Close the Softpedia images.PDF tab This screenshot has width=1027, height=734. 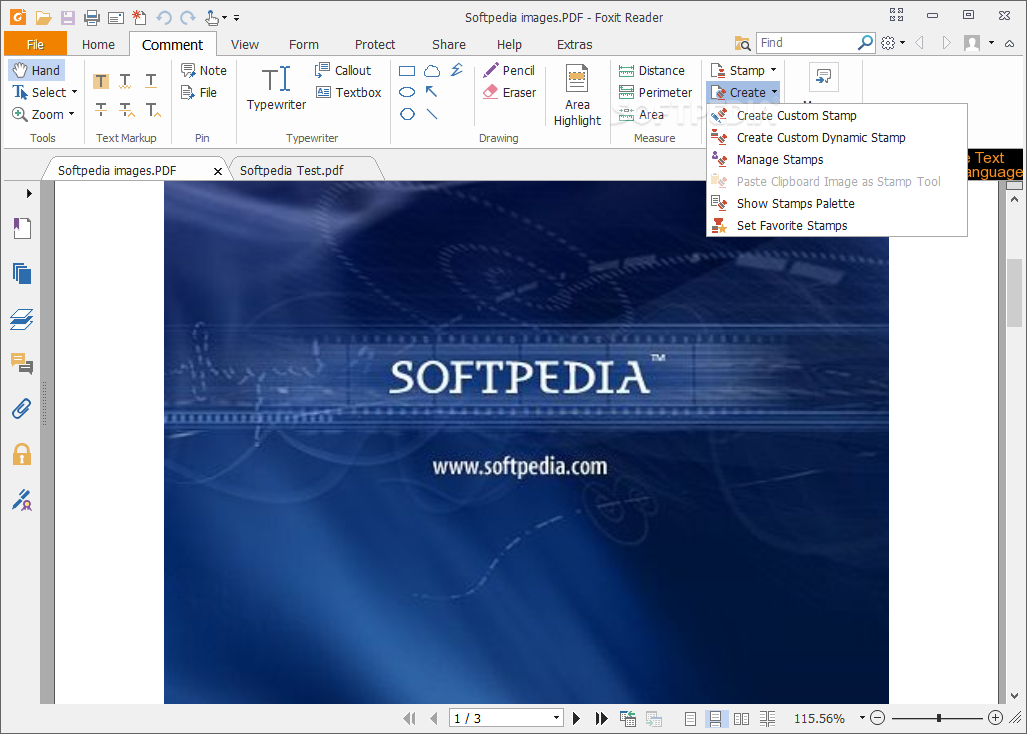tap(218, 171)
